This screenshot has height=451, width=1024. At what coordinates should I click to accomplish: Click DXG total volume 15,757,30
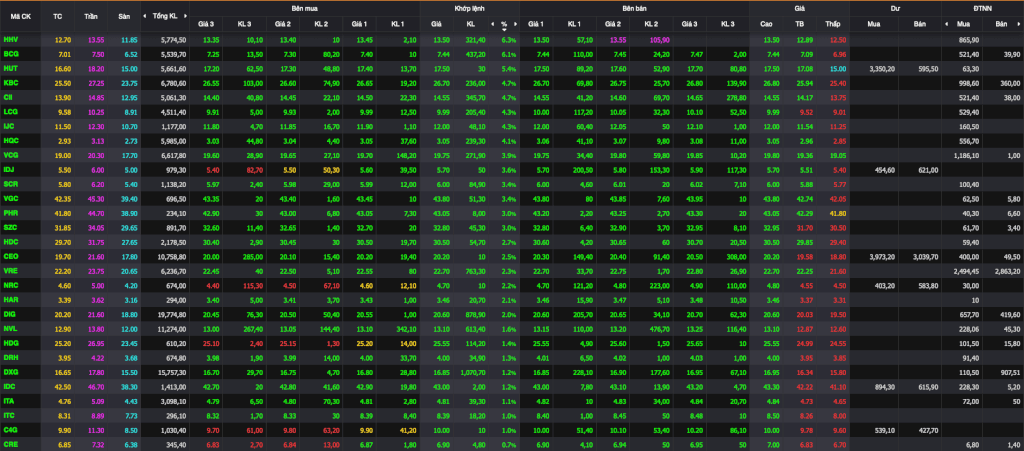(172, 373)
